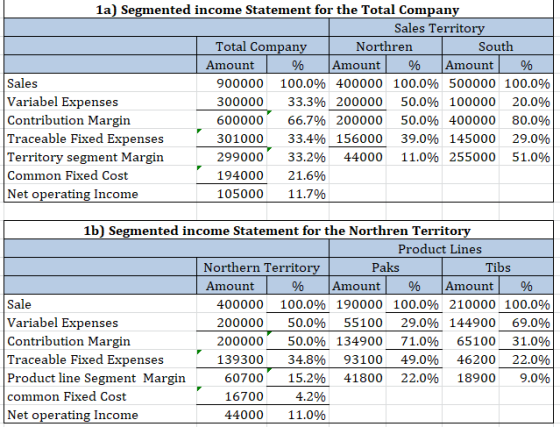This screenshot has width=560, height=427.
Task: Select total variable expenses cell 300000
Action: (x=231, y=102)
